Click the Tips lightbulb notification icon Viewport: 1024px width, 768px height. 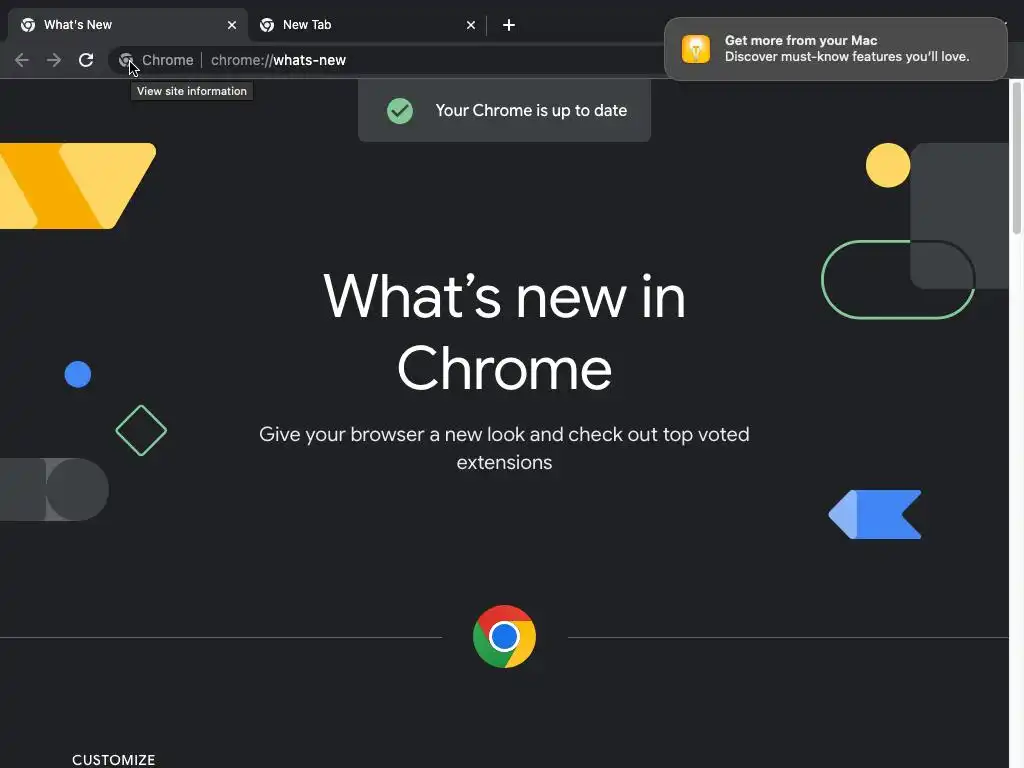pos(696,49)
